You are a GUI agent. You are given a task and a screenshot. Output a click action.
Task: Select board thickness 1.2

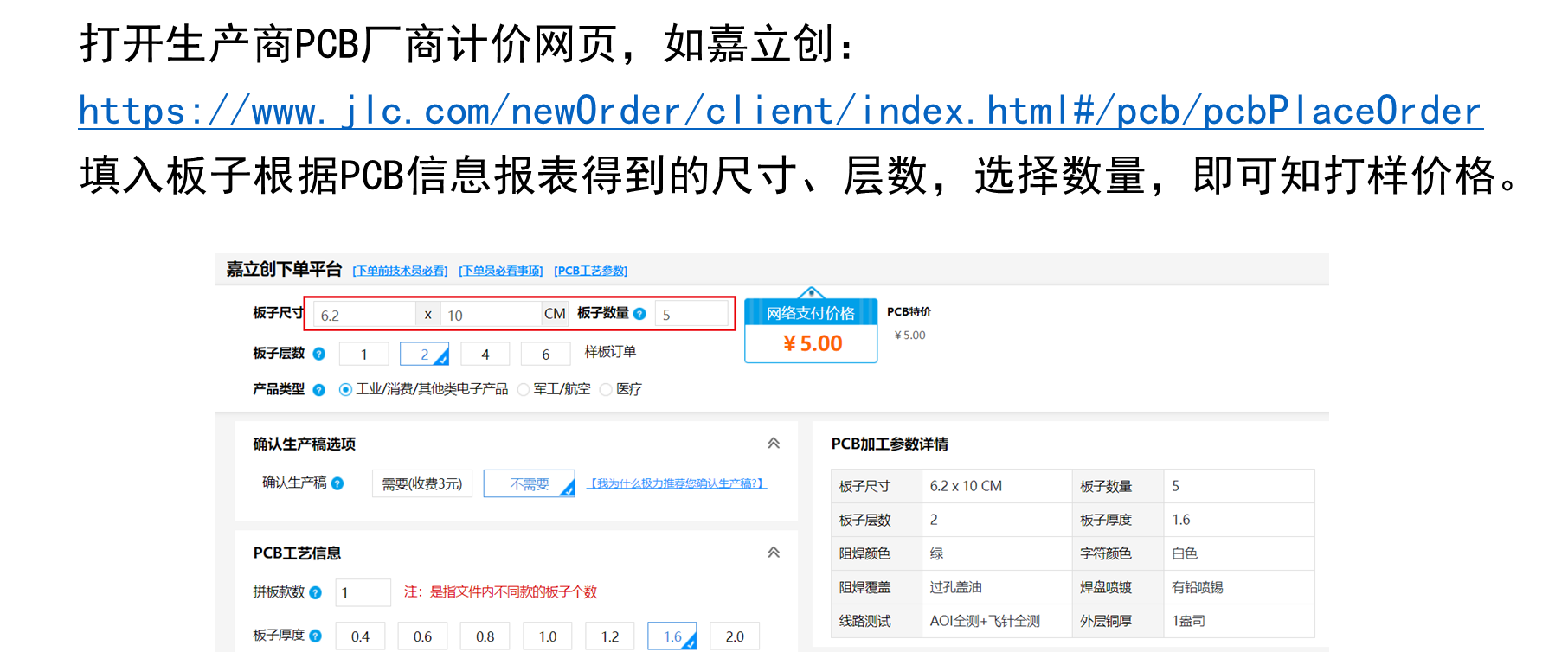[x=610, y=636]
